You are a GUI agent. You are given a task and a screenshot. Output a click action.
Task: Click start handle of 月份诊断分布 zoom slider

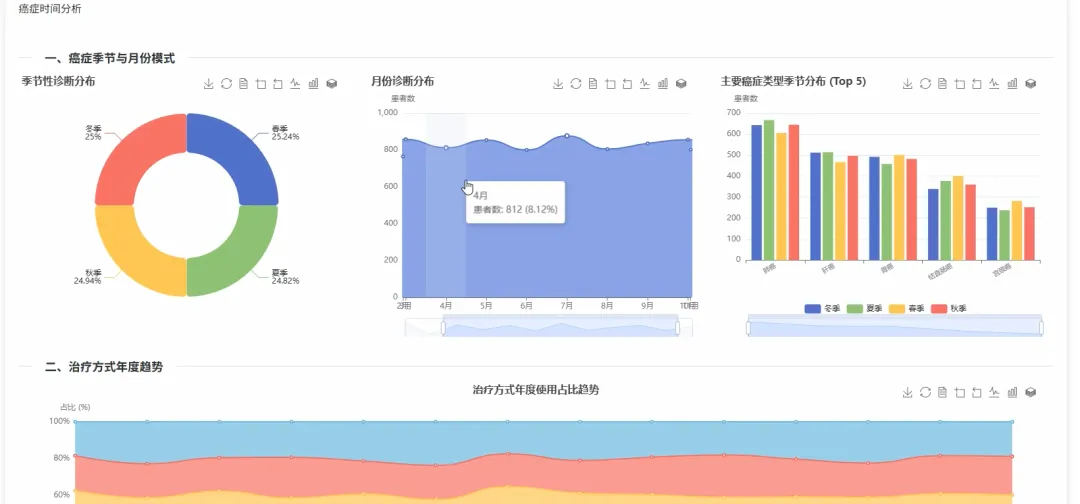(444, 328)
